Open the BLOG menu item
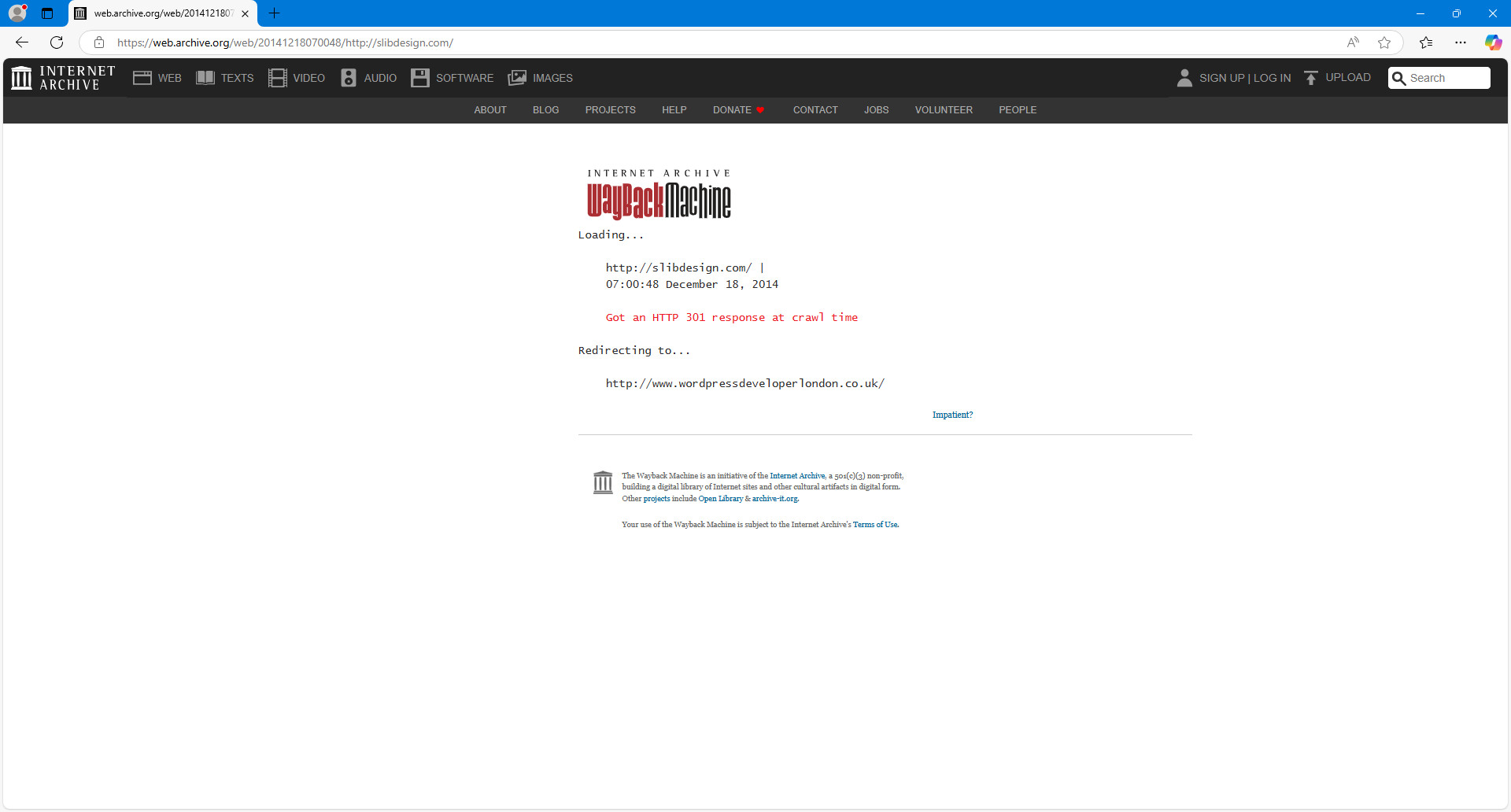 (x=546, y=110)
